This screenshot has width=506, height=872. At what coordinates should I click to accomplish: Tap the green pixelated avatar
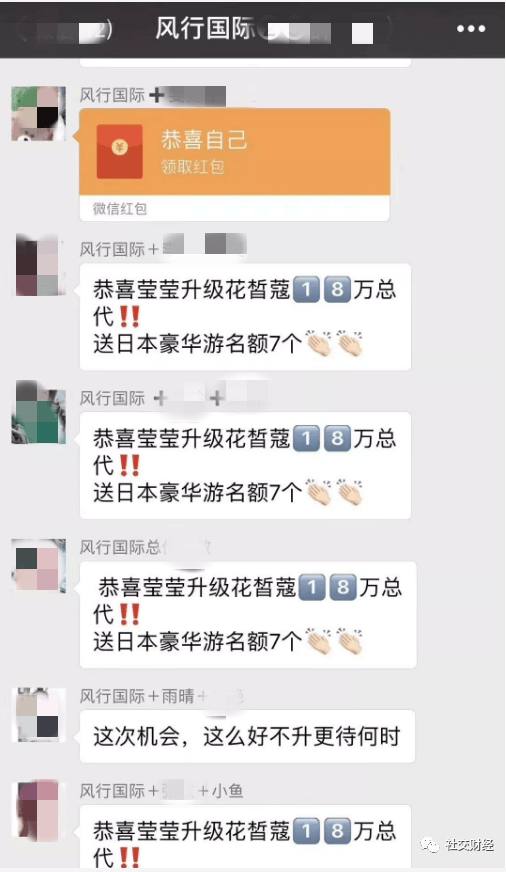click(x=38, y=413)
